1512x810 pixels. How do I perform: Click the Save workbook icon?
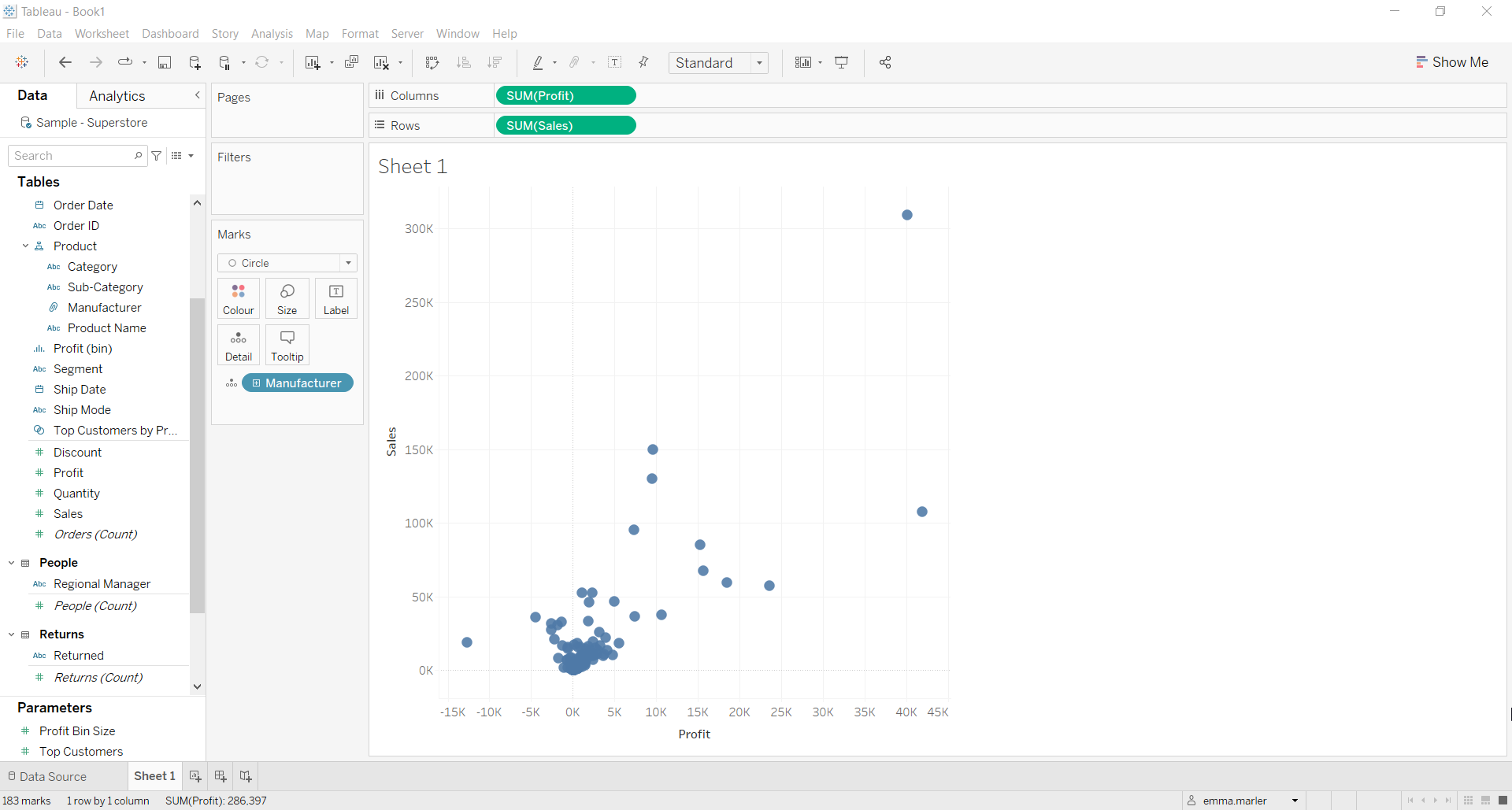pyautogui.click(x=165, y=63)
